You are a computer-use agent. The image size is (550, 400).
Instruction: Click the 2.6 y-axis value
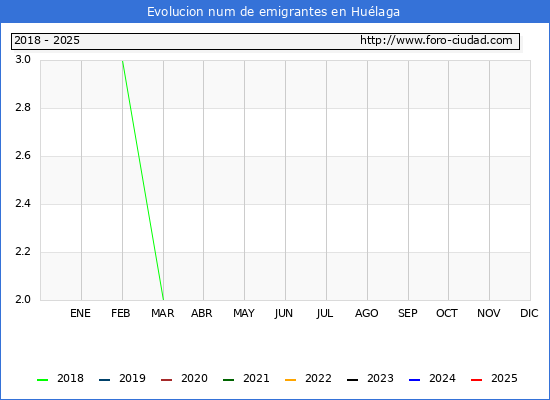[x=23, y=155]
